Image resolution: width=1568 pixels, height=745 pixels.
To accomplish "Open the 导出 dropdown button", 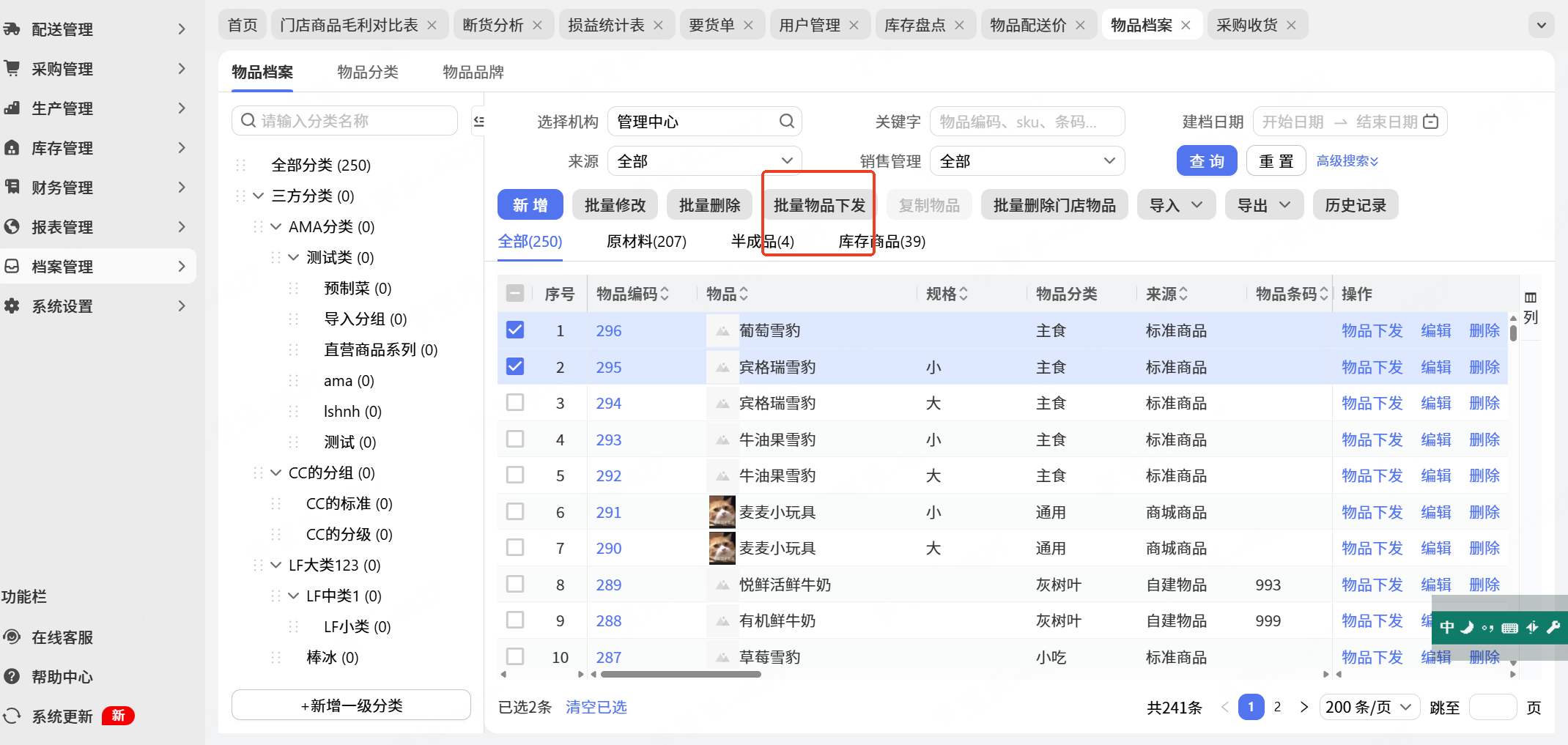I will pyautogui.click(x=1264, y=205).
